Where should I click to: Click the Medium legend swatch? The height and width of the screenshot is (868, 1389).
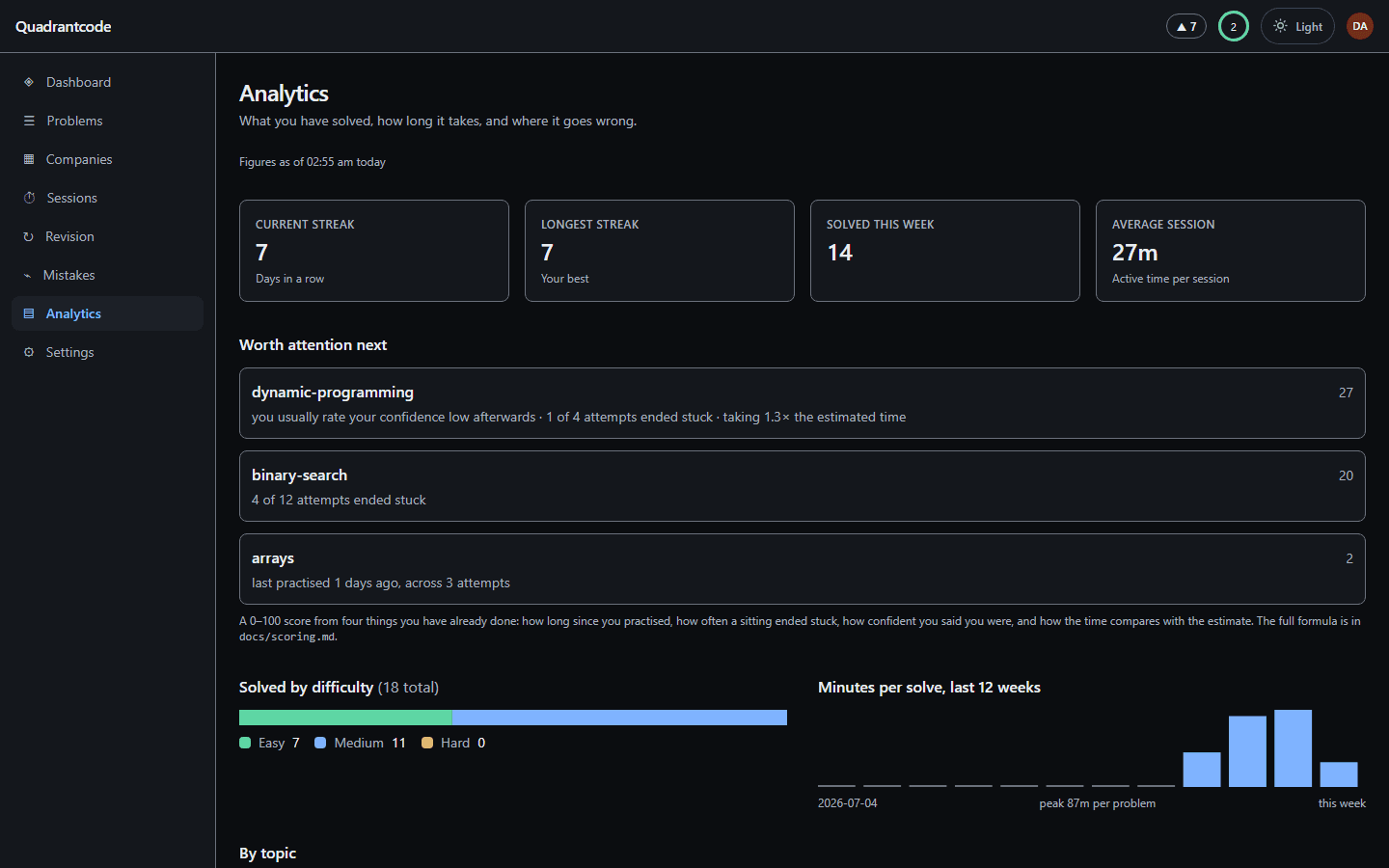pos(320,743)
